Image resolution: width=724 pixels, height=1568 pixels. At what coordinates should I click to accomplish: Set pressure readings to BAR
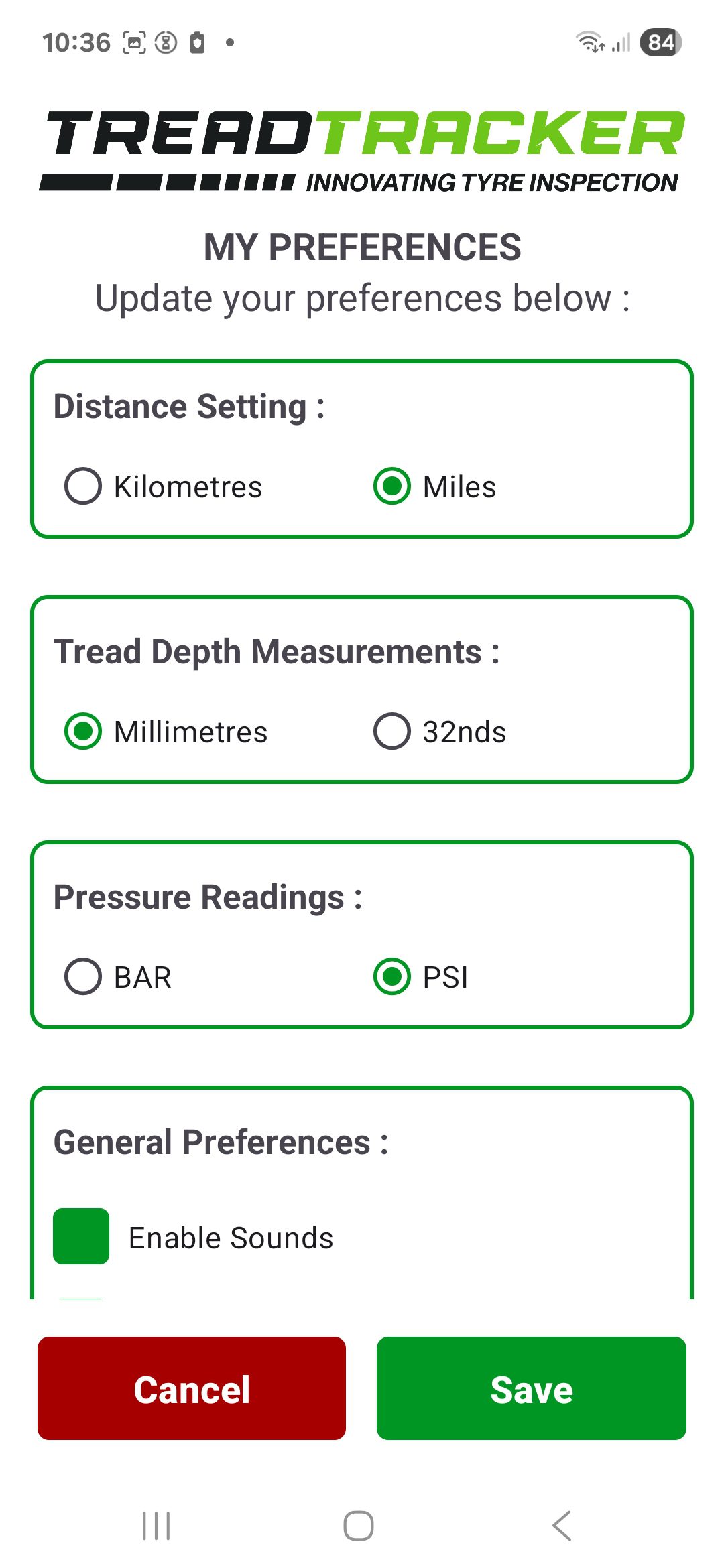[x=83, y=976]
